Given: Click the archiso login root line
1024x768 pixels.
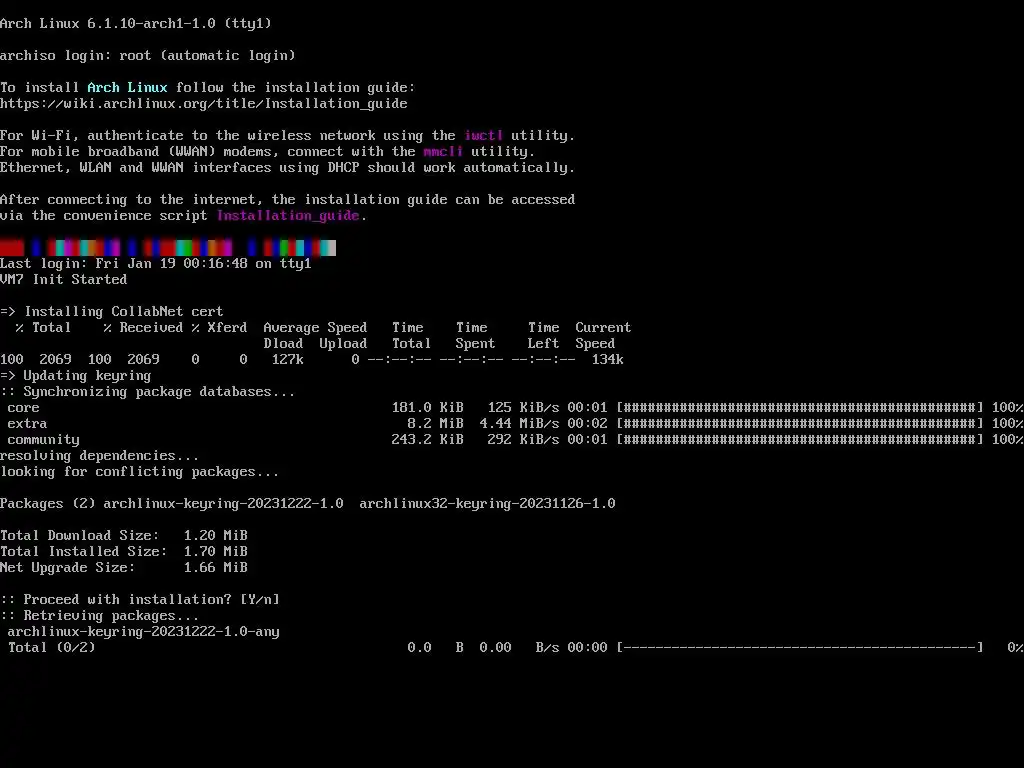Looking at the screenshot, I should tap(148, 56).
